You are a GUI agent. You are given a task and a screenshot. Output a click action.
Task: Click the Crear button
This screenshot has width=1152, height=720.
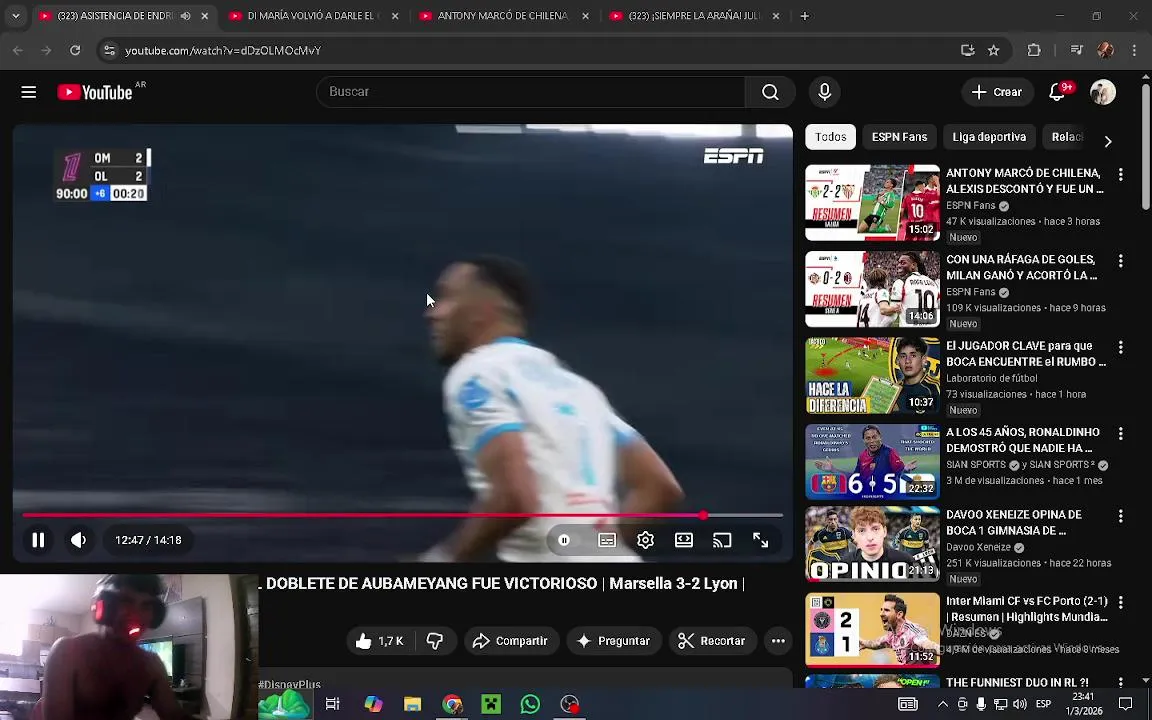click(998, 92)
